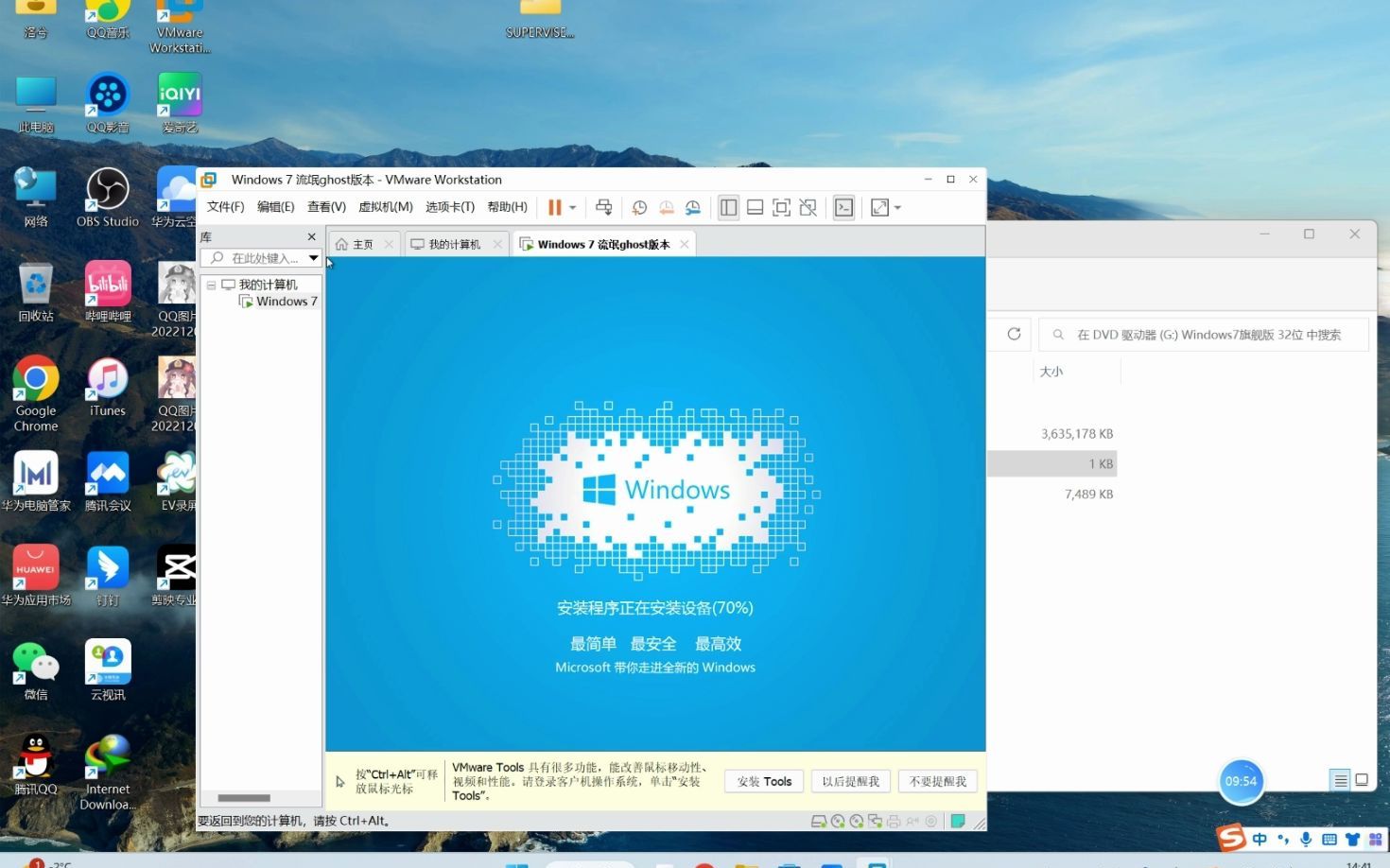Toggle the console view button

coord(843,207)
